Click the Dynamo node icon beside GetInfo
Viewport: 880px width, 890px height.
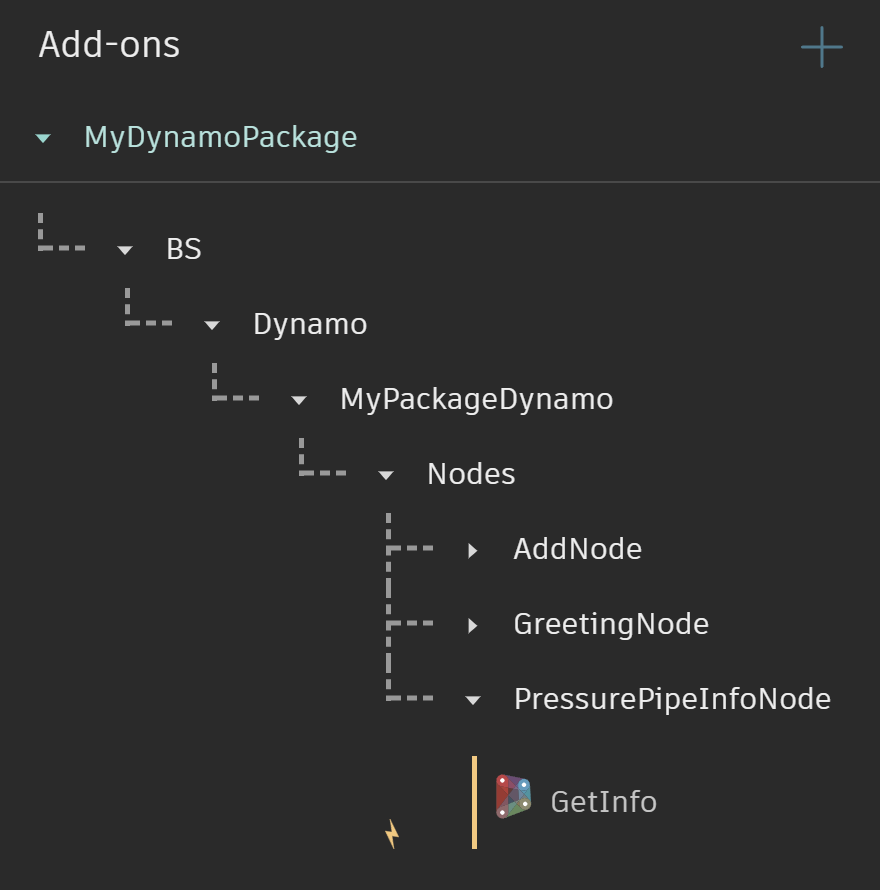pyautogui.click(x=513, y=797)
